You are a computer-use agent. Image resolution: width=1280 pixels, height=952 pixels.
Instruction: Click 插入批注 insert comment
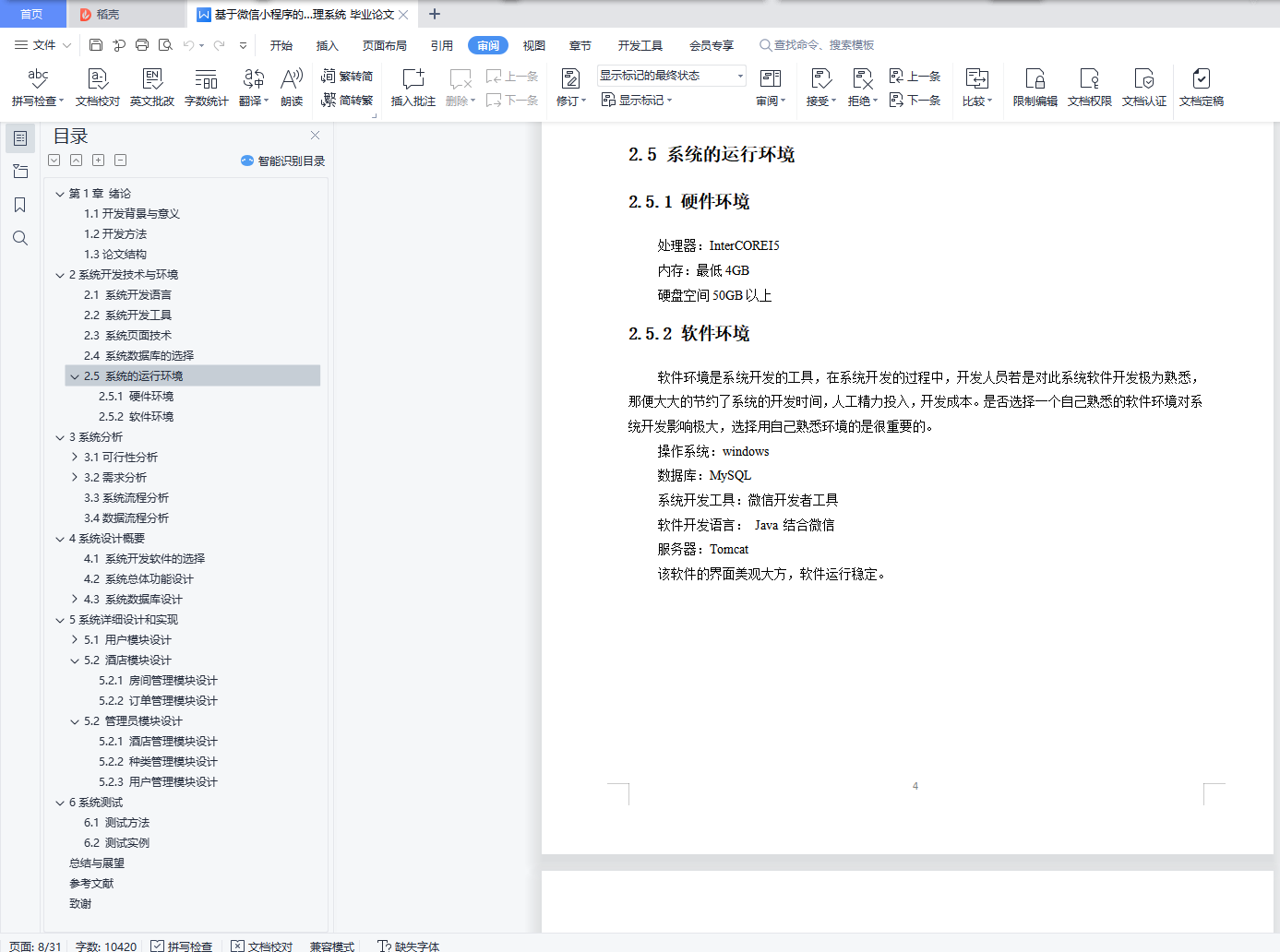pos(413,88)
